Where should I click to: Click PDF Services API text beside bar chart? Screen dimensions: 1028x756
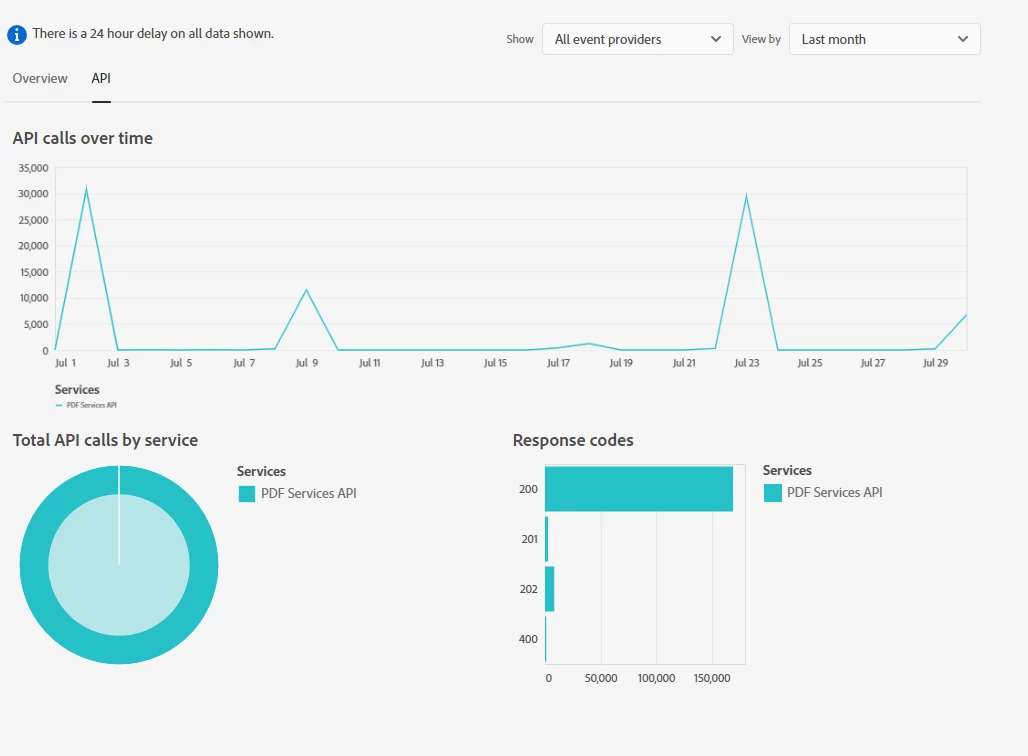point(835,492)
